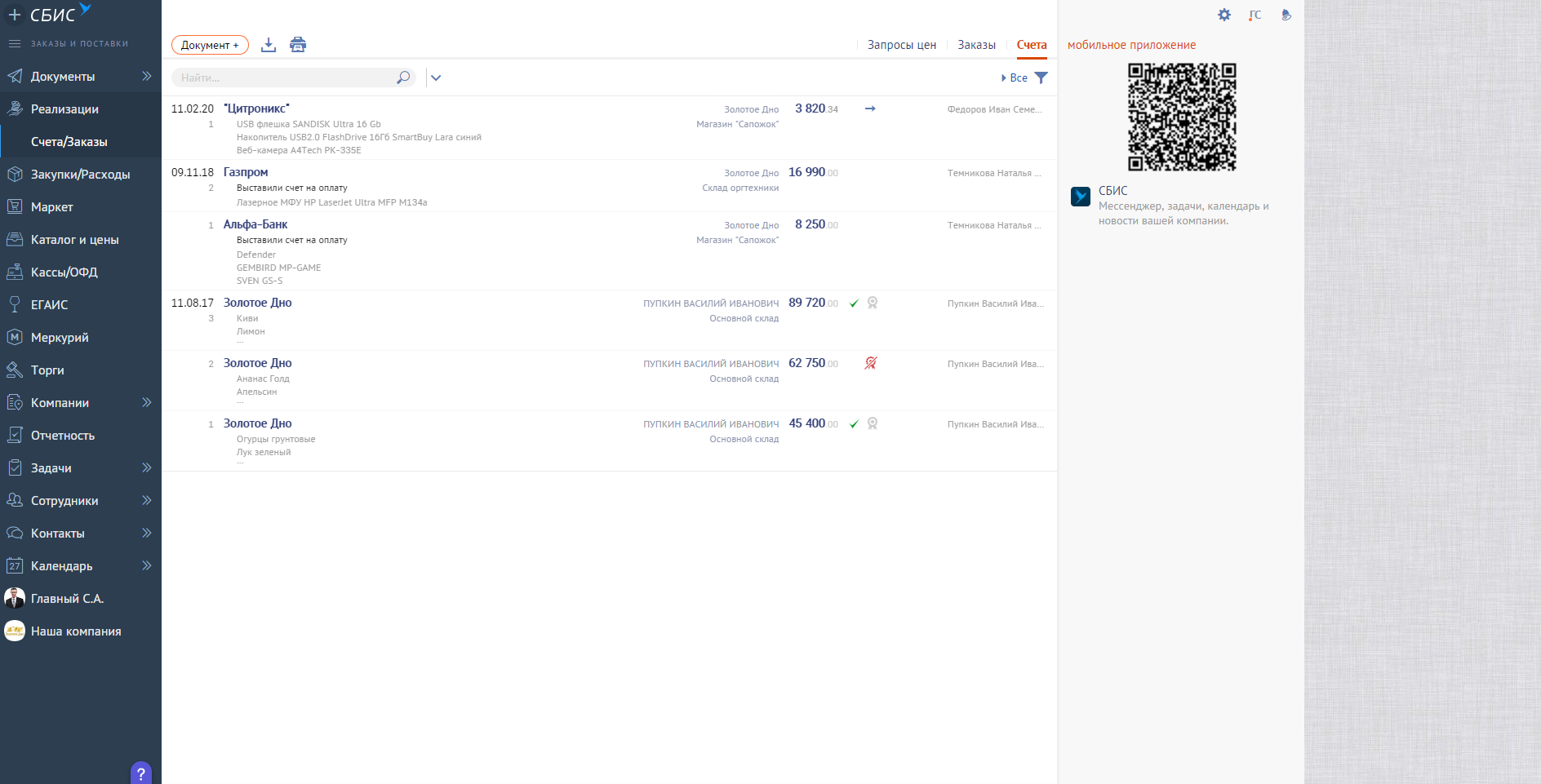The width and height of the screenshot is (1541, 784).
Task: Click the download/import icon in toolbar
Action: (269, 45)
